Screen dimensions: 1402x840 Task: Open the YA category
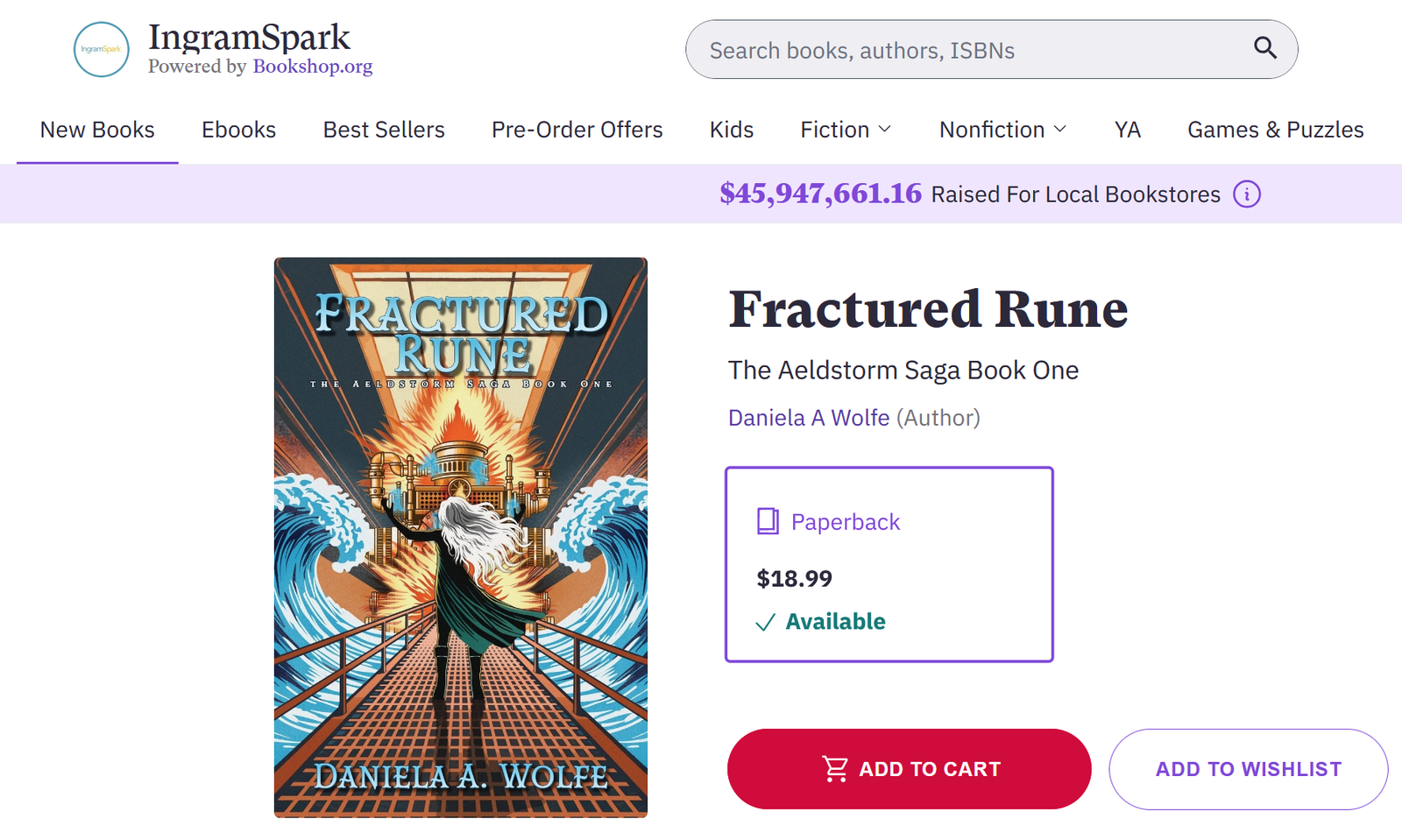1127,130
